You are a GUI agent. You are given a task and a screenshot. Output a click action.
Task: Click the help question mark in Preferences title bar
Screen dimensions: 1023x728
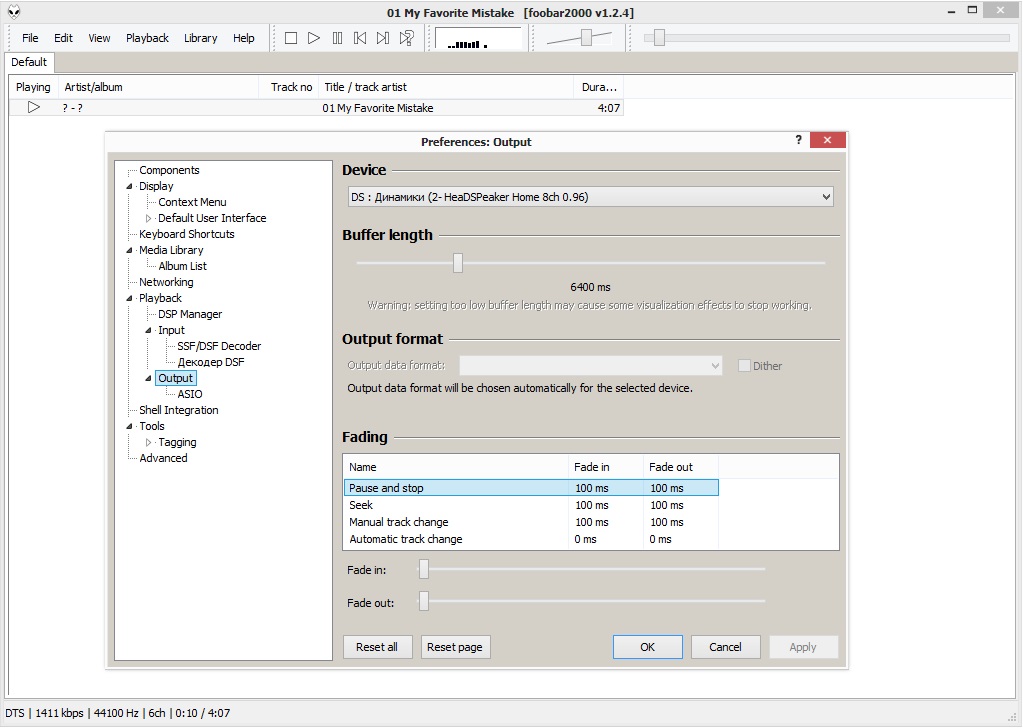coord(798,141)
